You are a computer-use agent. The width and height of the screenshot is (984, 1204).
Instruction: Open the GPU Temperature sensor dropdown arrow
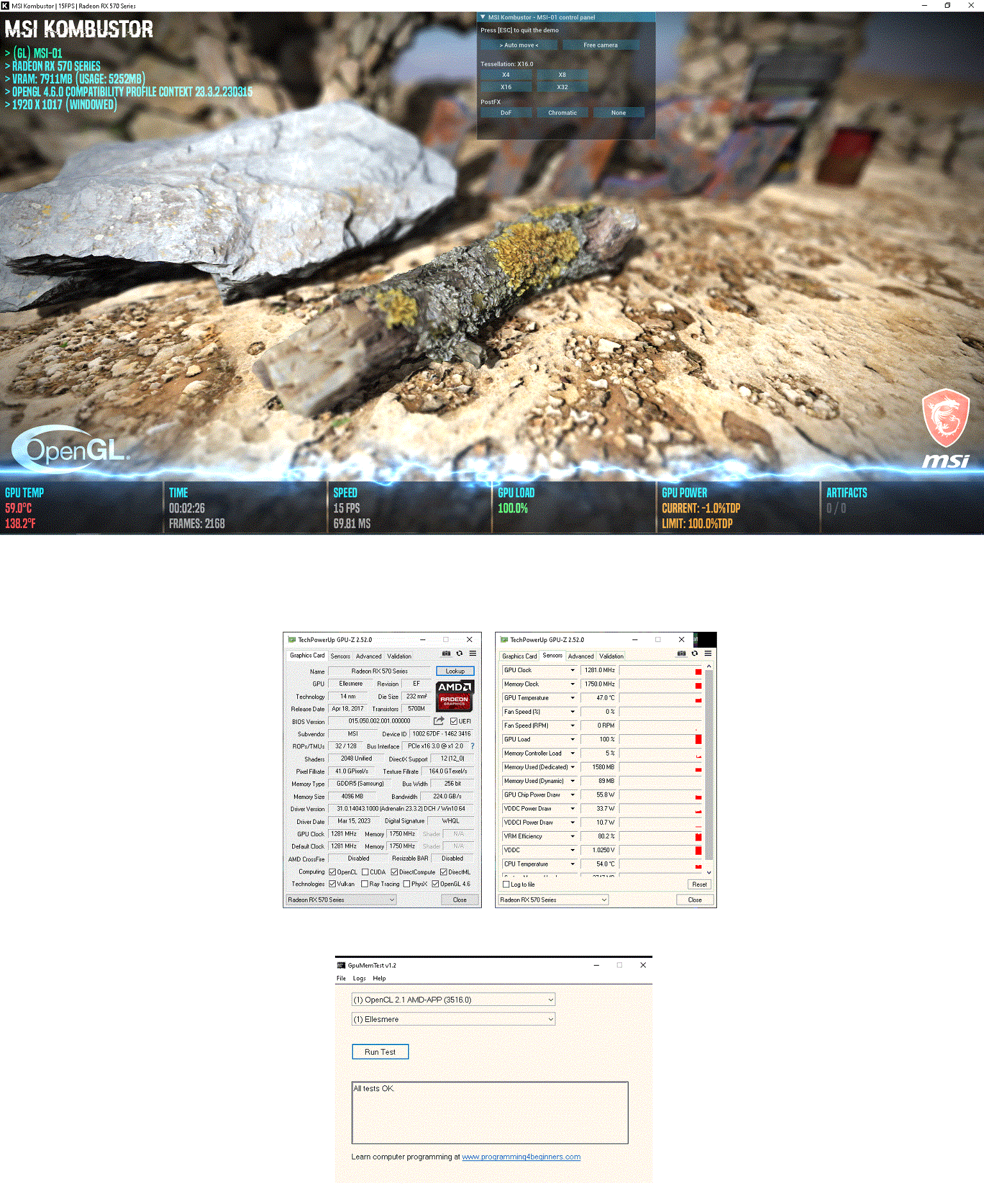coord(573,698)
